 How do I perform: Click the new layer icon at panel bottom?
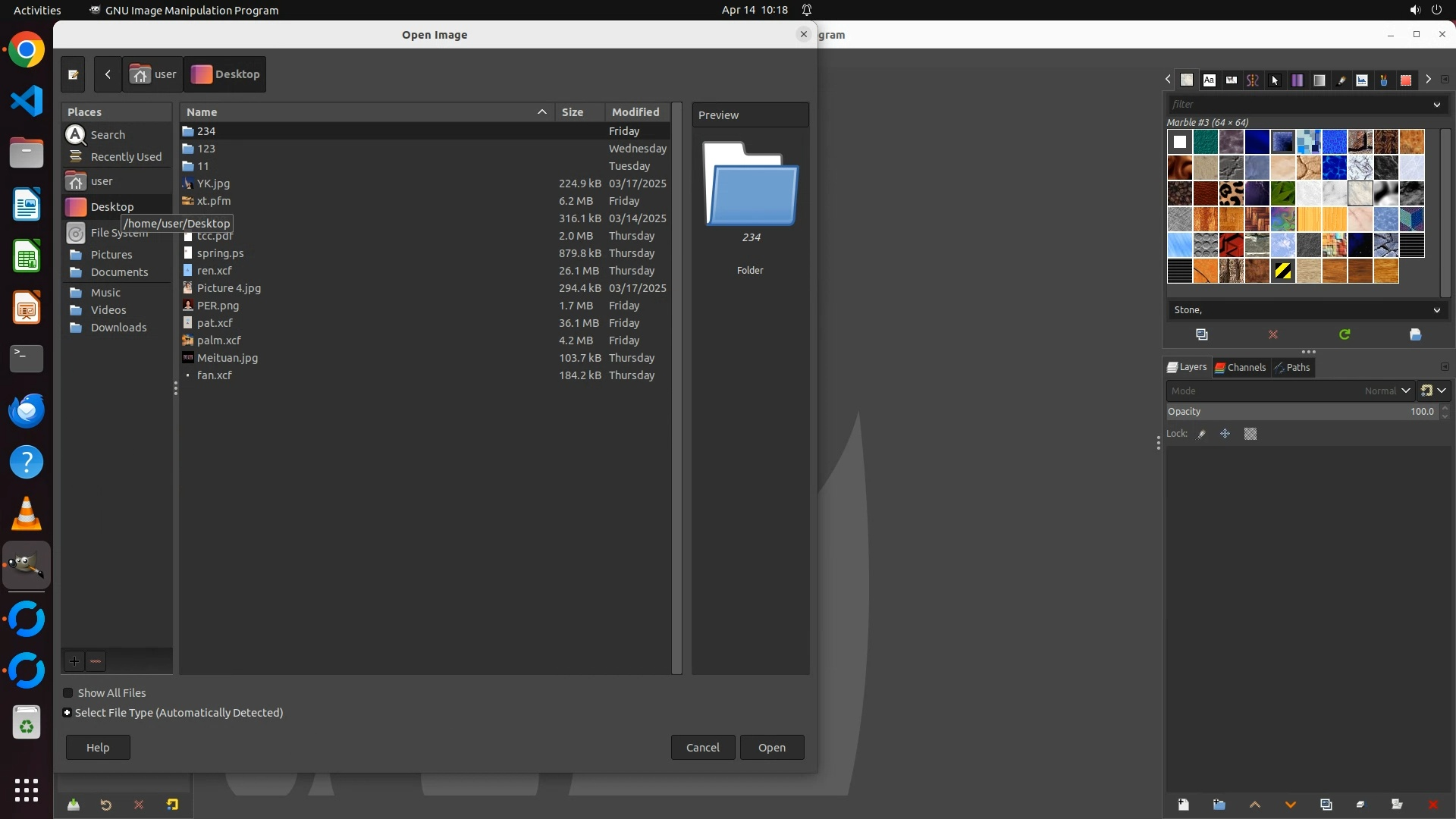coord(1183,805)
